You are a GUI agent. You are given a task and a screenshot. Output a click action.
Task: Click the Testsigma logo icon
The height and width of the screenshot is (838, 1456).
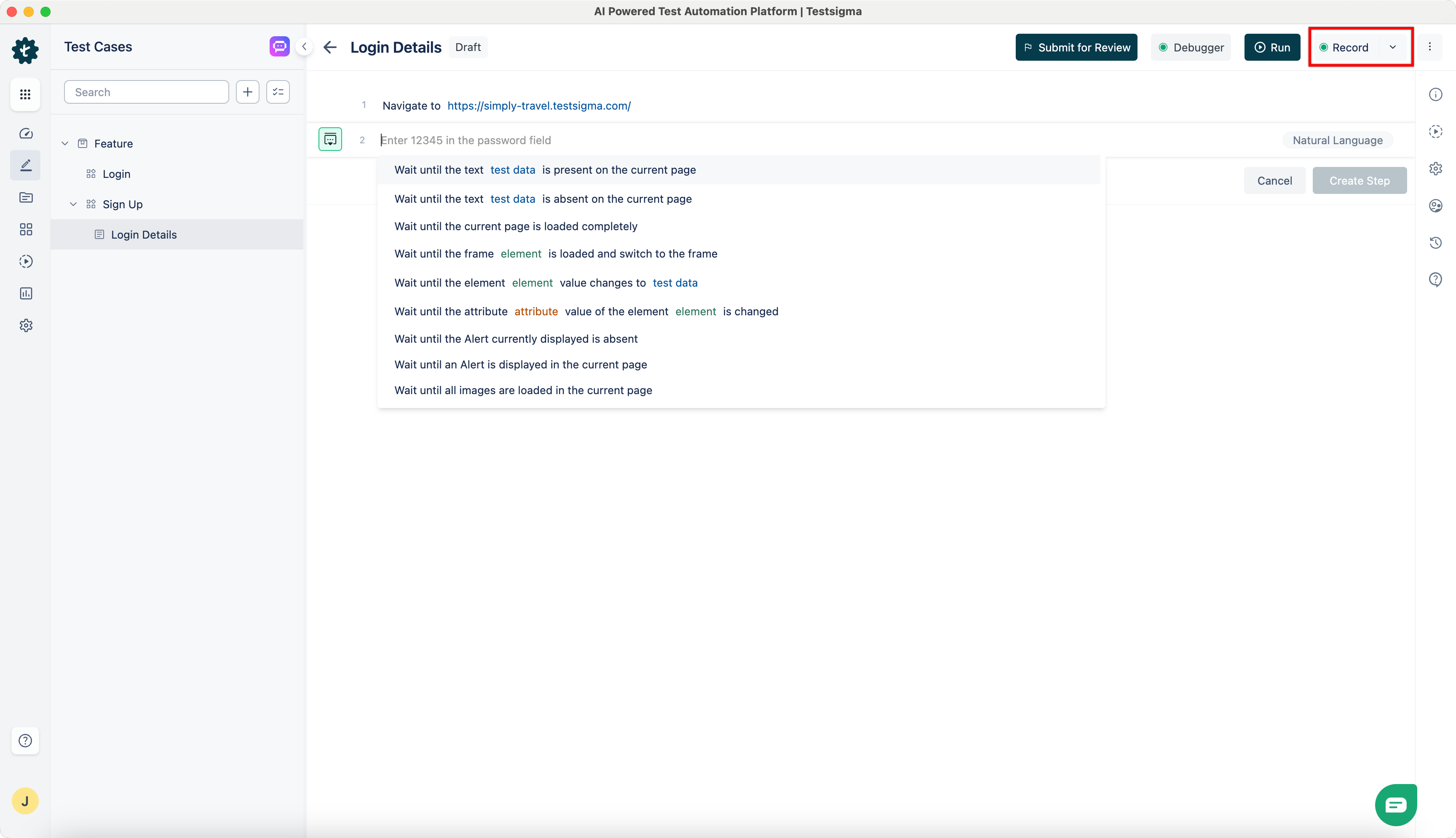[x=25, y=51]
